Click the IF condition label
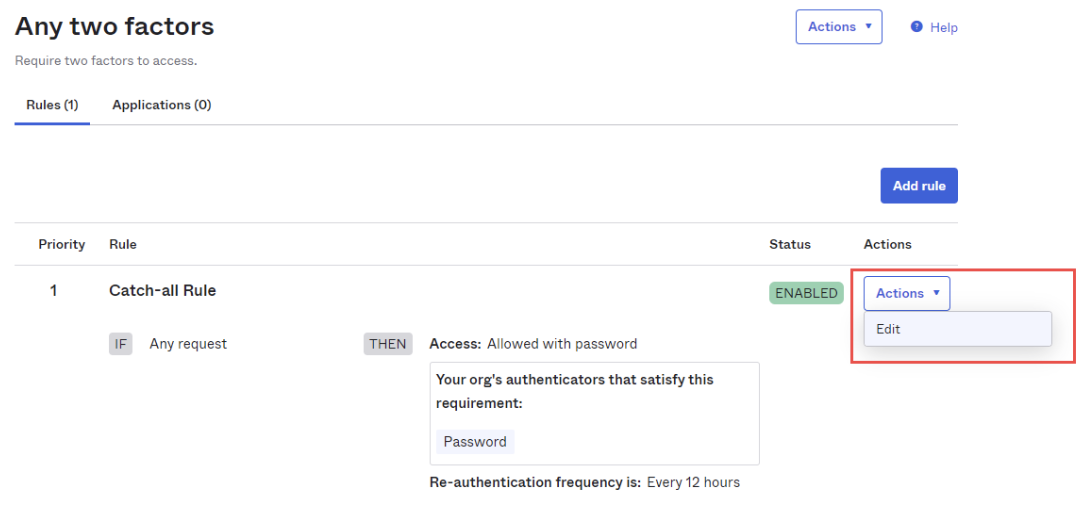 click(121, 344)
